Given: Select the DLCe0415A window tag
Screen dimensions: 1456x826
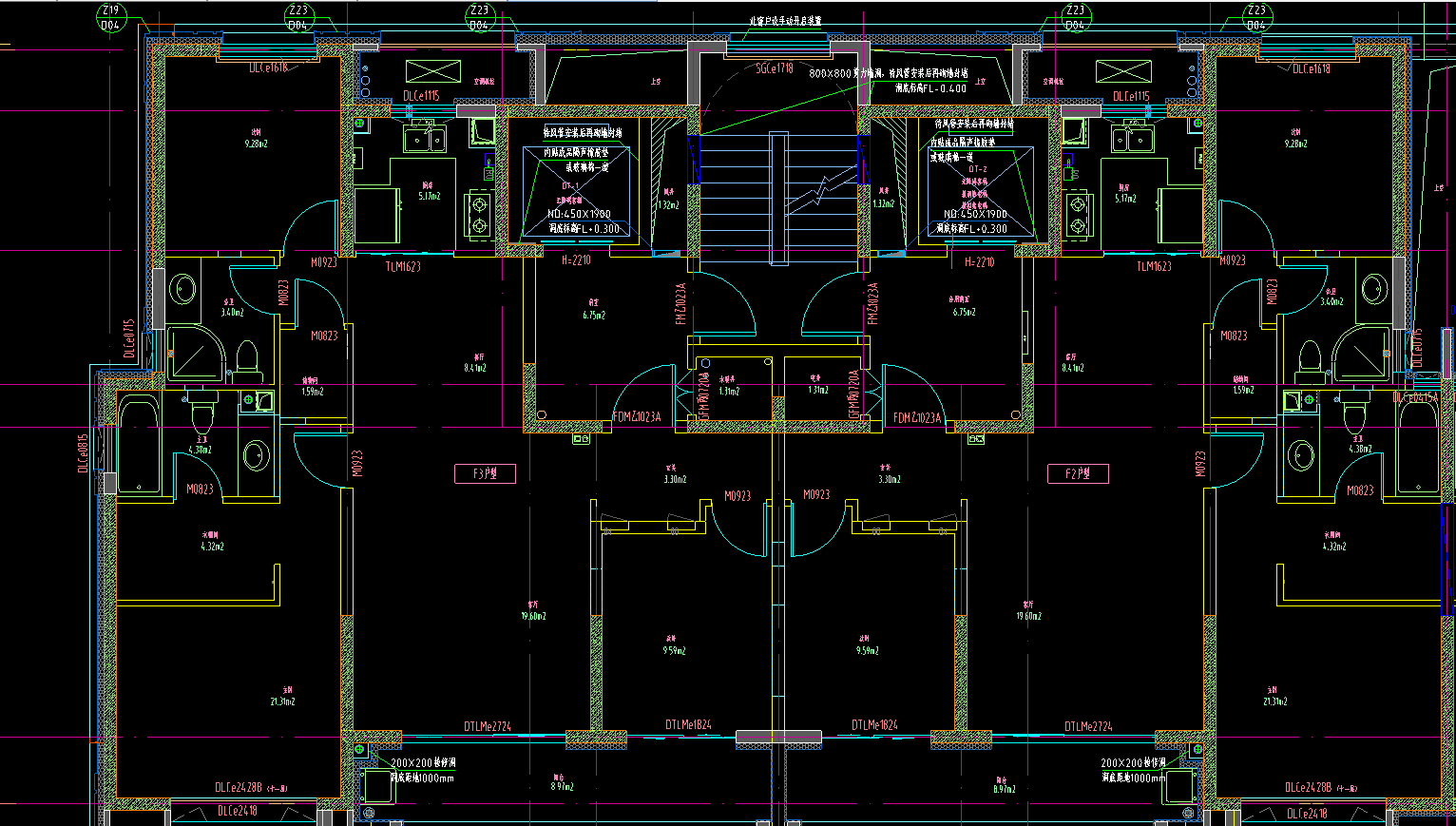Looking at the screenshot, I should coord(1416,397).
